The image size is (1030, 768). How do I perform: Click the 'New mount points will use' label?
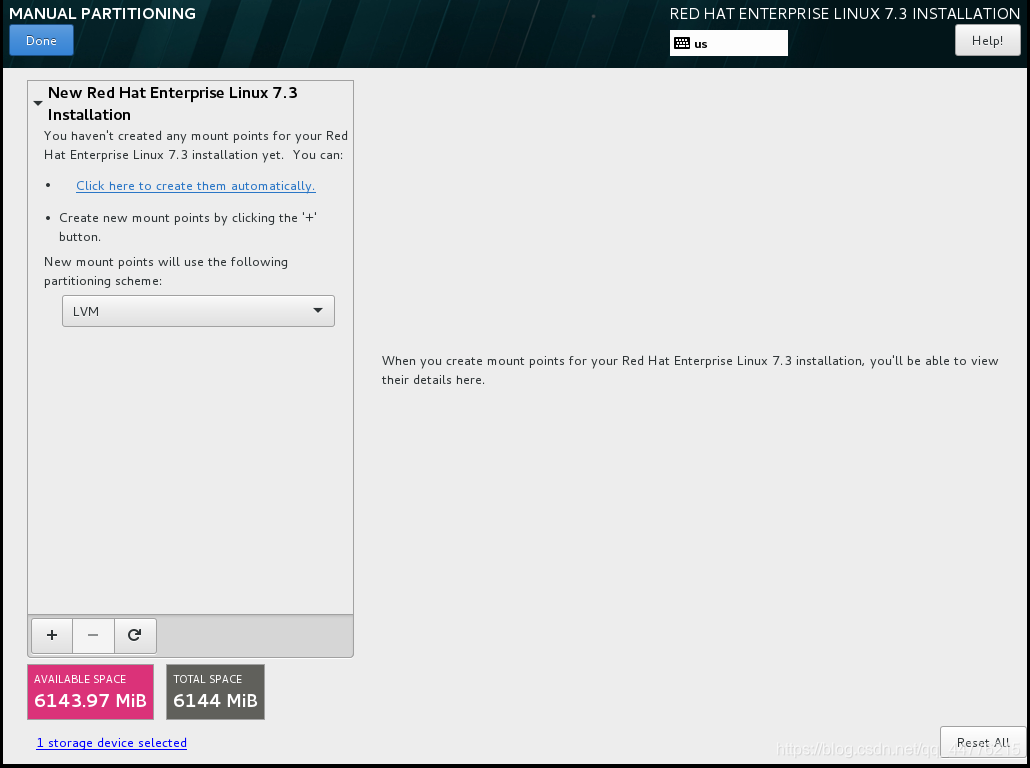pyautogui.click(x=166, y=271)
